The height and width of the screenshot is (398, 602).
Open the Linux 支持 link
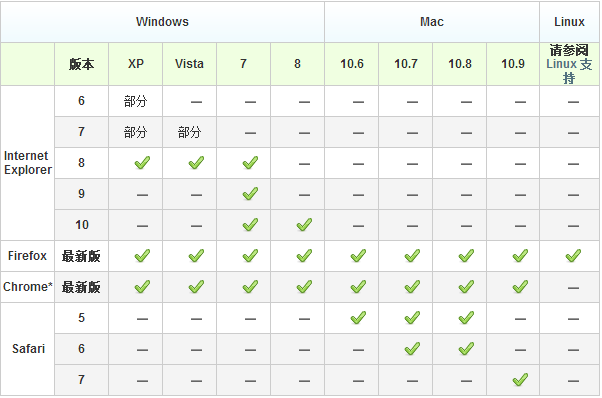click(569, 71)
